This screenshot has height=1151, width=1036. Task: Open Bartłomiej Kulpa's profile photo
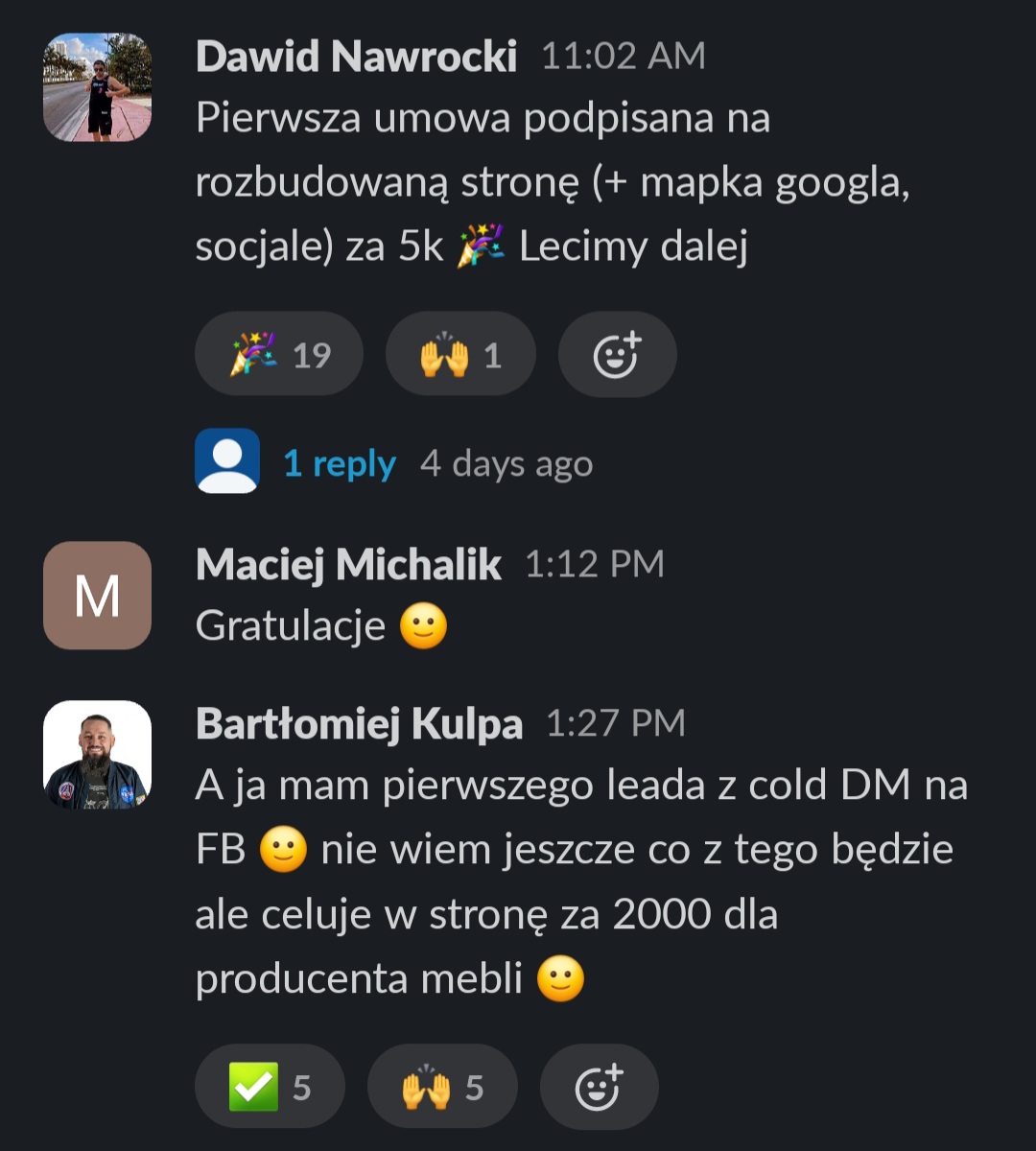[97, 755]
